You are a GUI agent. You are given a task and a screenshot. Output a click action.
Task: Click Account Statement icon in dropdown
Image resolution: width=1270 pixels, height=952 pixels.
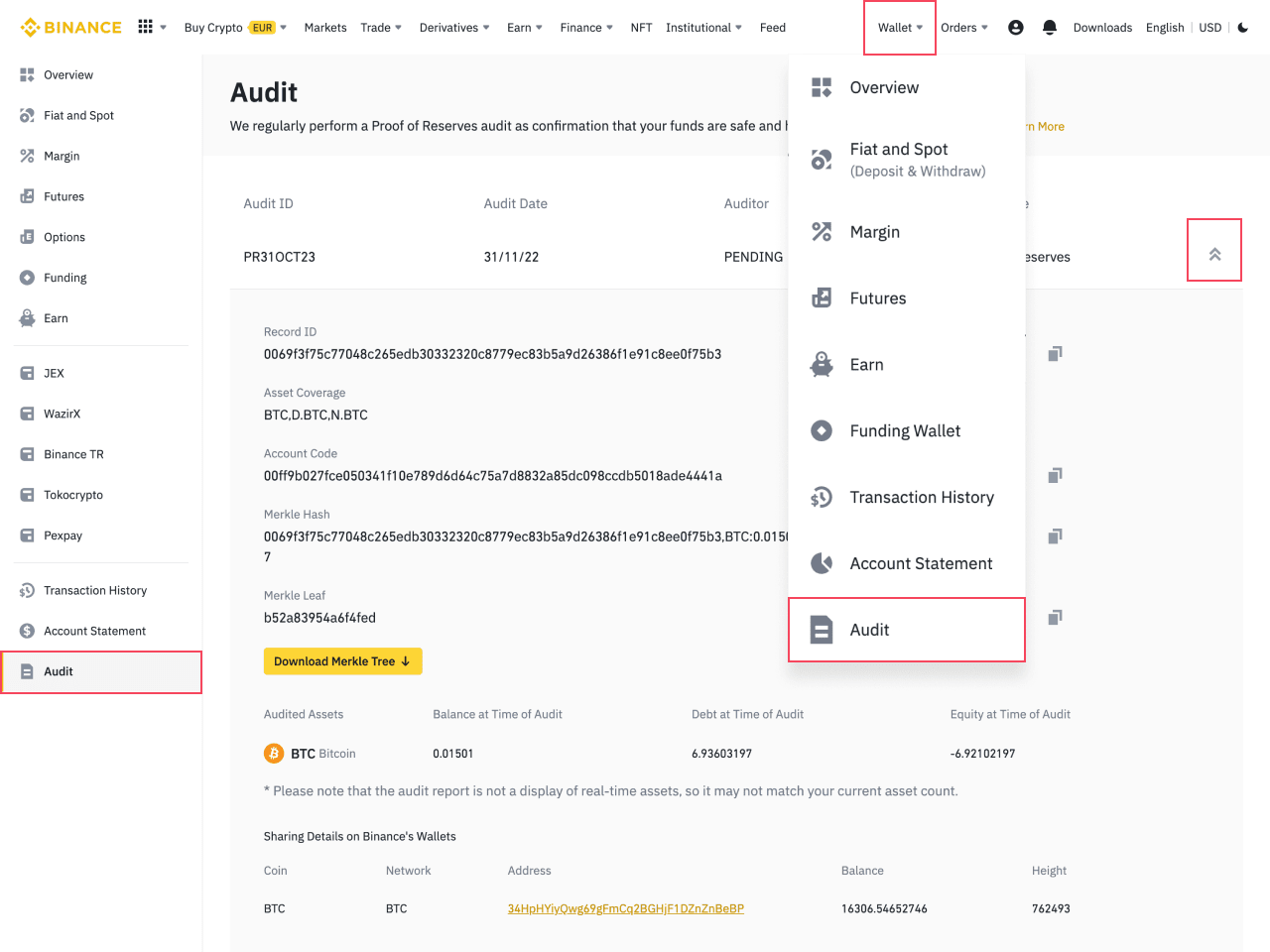coord(822,564)
